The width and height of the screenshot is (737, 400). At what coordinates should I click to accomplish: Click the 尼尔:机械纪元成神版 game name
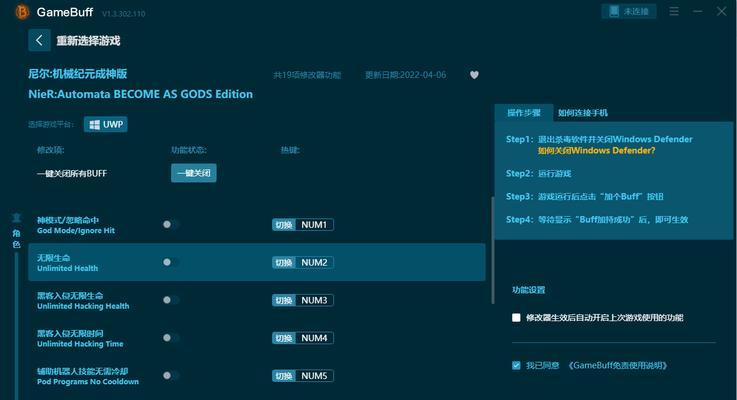pyautogui.click(x=78, y=74)
